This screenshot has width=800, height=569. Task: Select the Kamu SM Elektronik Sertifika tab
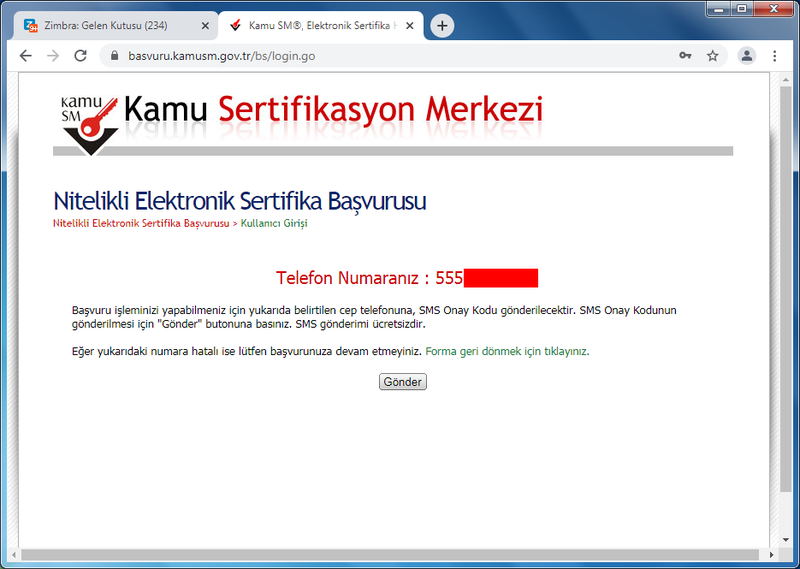tap(315, 25)
